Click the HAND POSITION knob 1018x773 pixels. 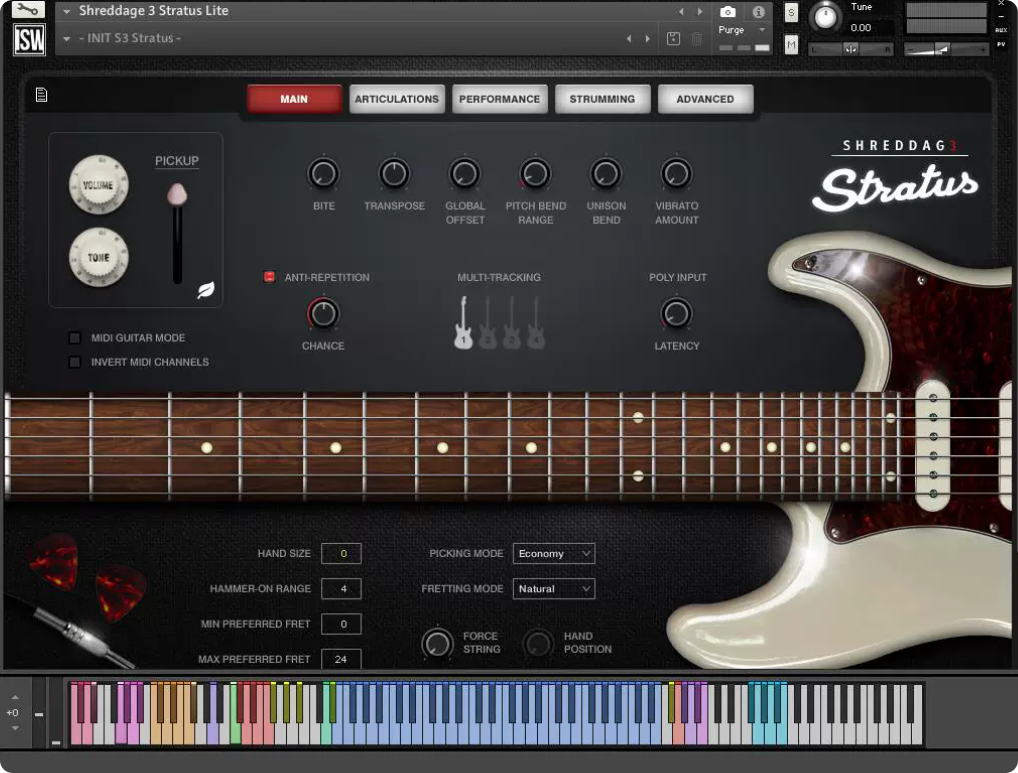(538, 643)
